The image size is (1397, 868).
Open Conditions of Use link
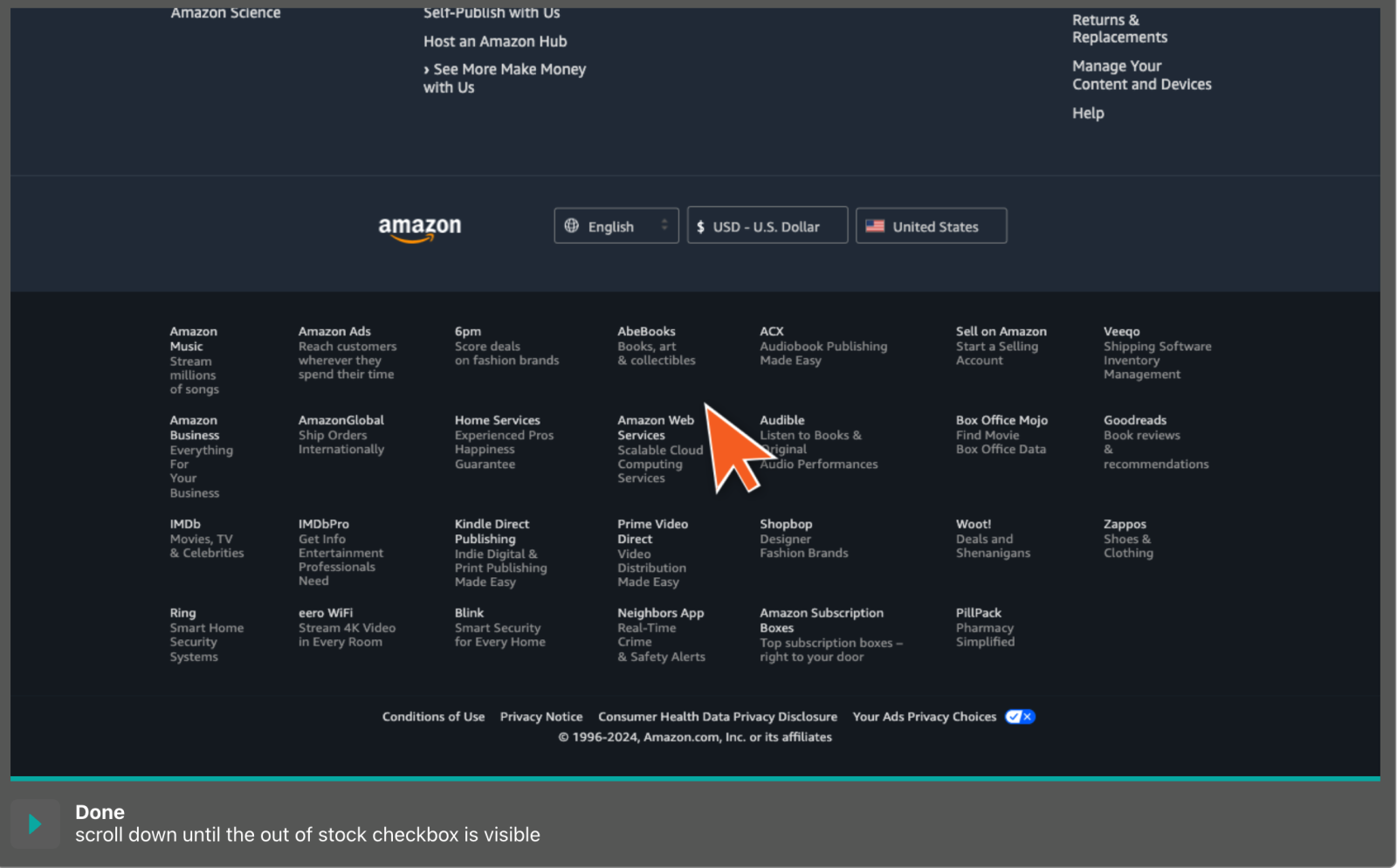point(433,717)
